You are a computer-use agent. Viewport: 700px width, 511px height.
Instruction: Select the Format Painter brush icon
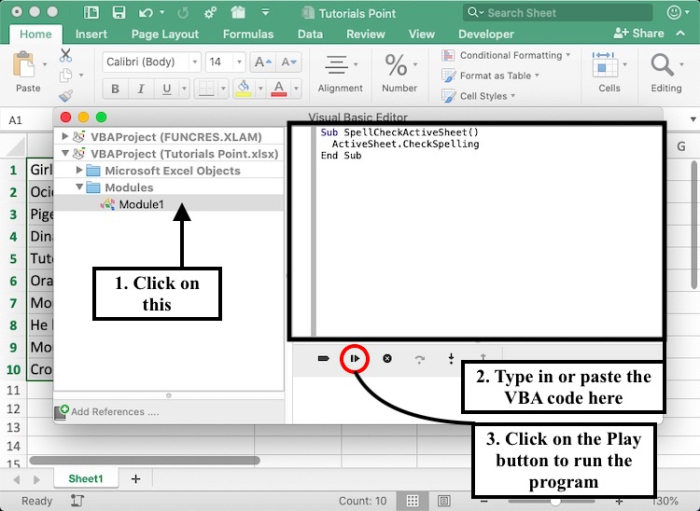66,96
